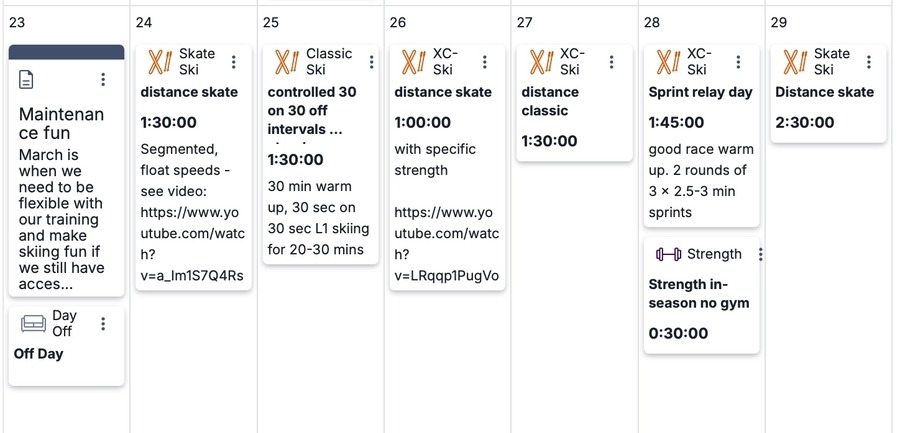The image size is (900, 433).
Task: Click the XC-Ski icon on day 27
Action: click(x=541, y=62)
